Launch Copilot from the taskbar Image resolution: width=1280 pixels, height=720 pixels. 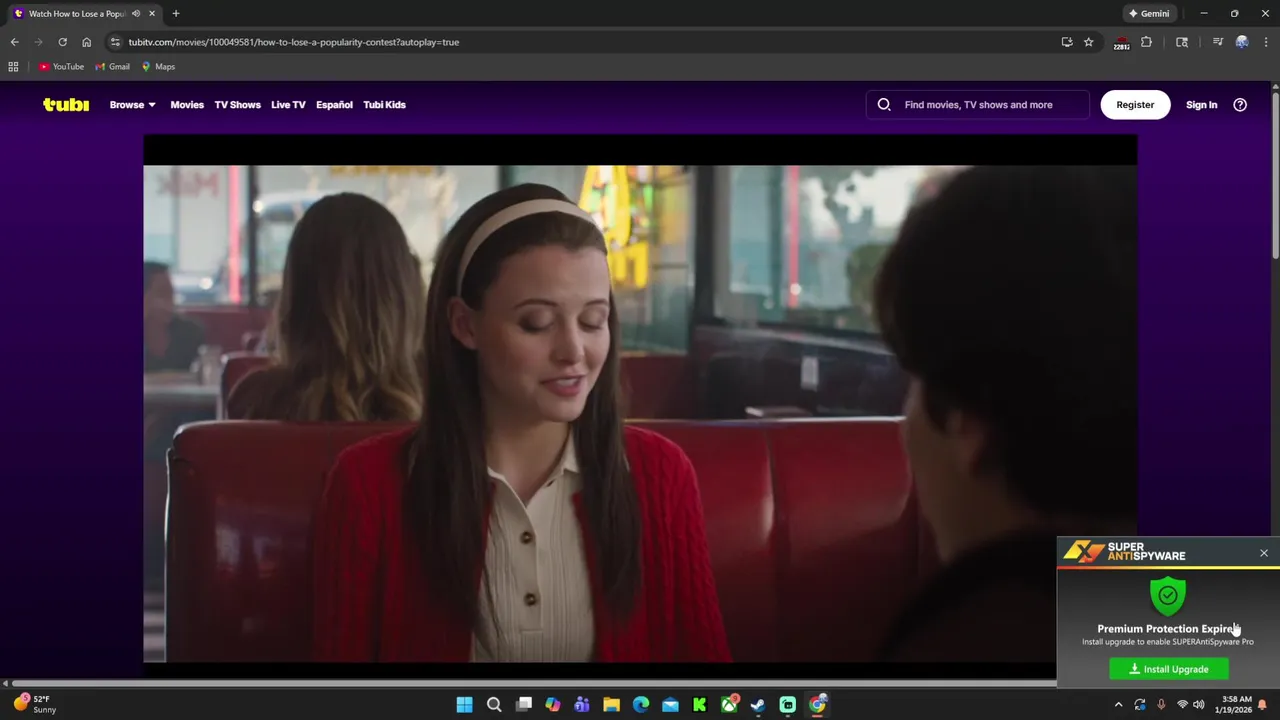[553, 705]
